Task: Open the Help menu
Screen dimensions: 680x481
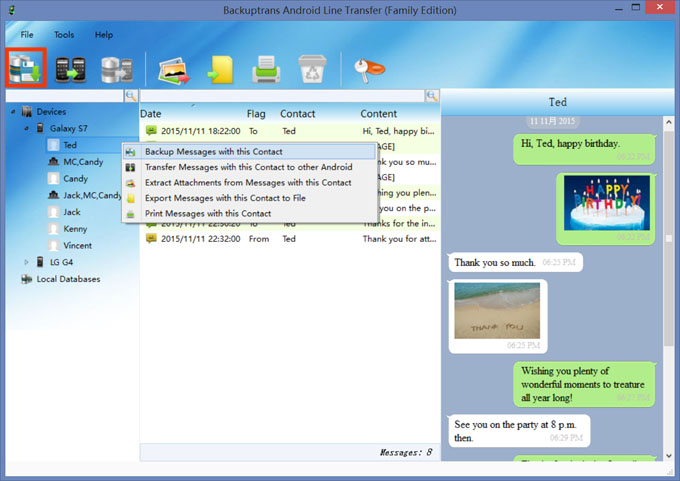Action: [x=104, y=35]
